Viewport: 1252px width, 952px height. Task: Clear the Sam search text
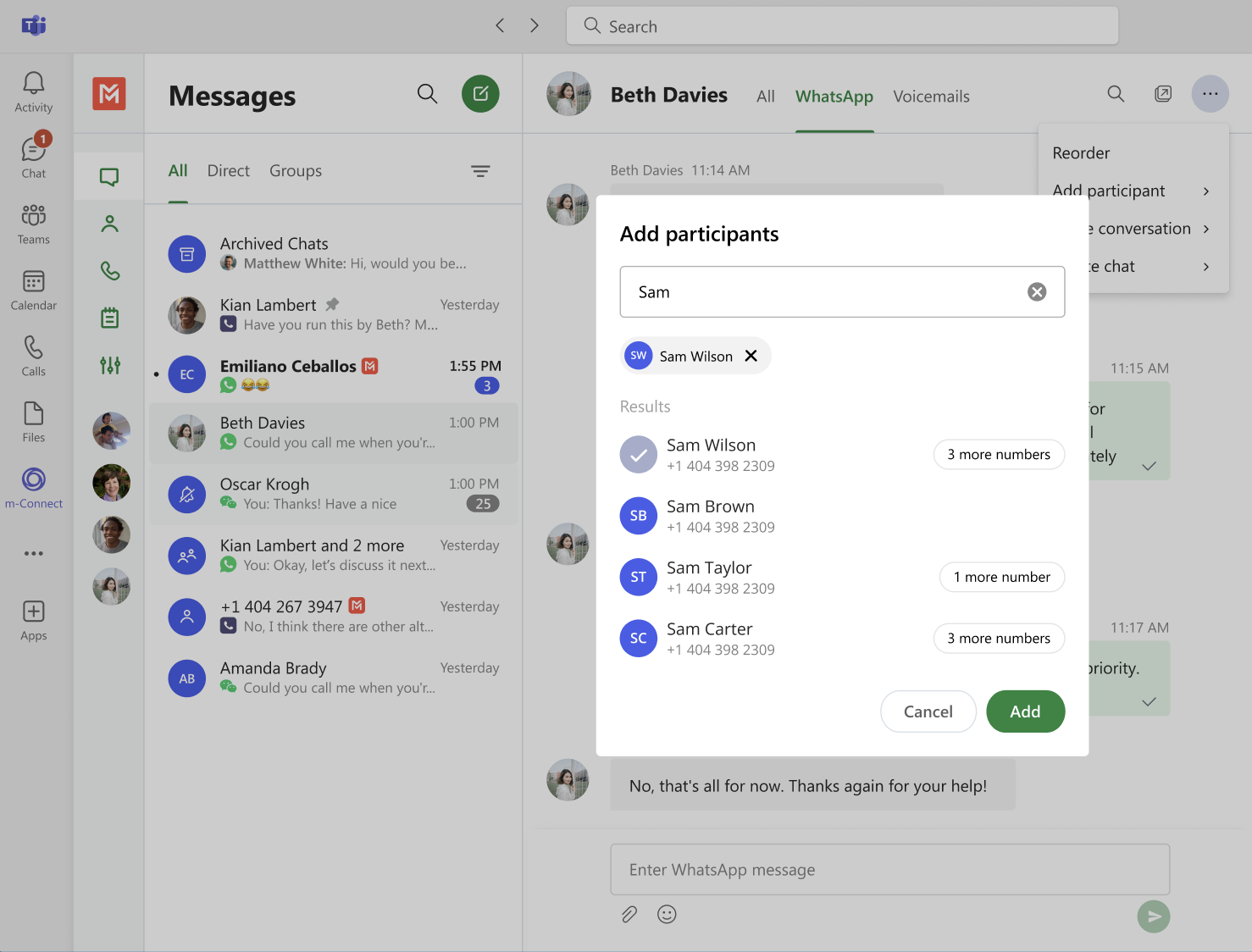pyautogui.click(x=1037, y=292)
